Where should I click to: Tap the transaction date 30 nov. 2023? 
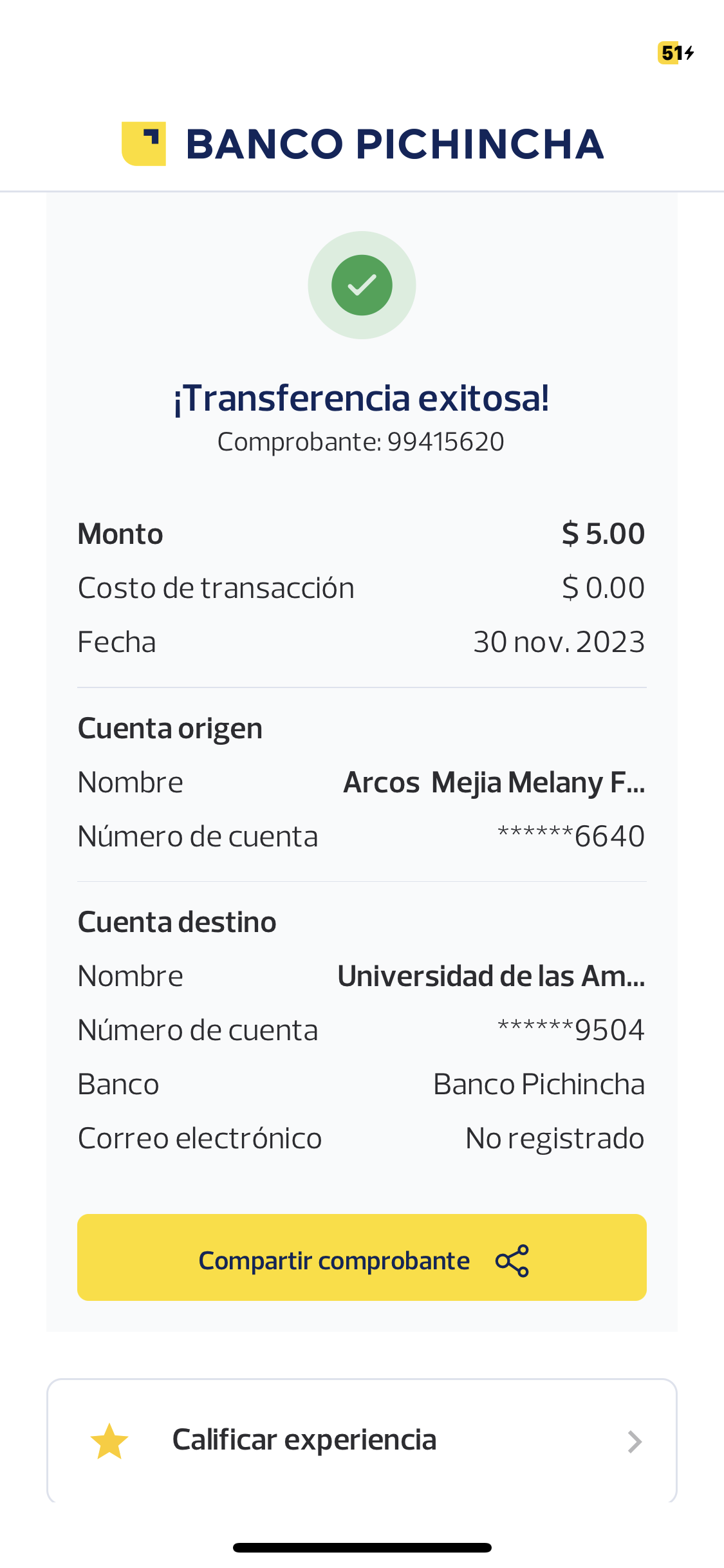559,642
